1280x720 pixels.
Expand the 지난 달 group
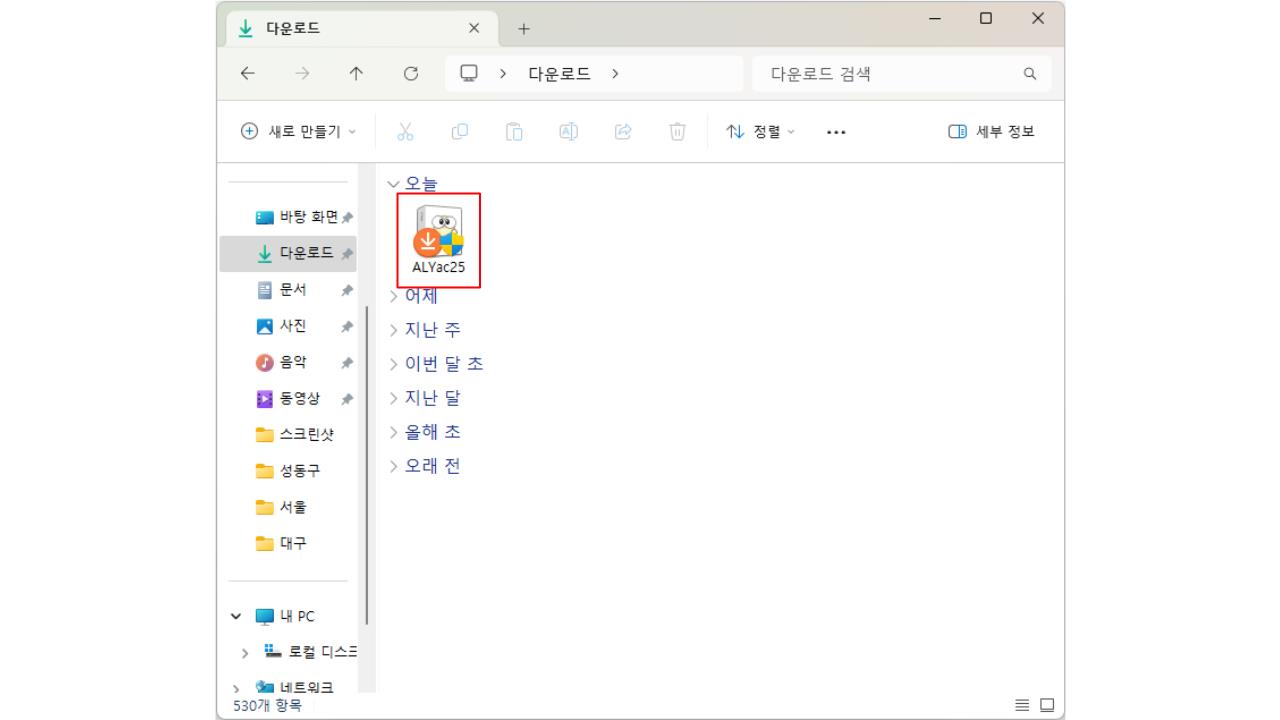(393, 398)
